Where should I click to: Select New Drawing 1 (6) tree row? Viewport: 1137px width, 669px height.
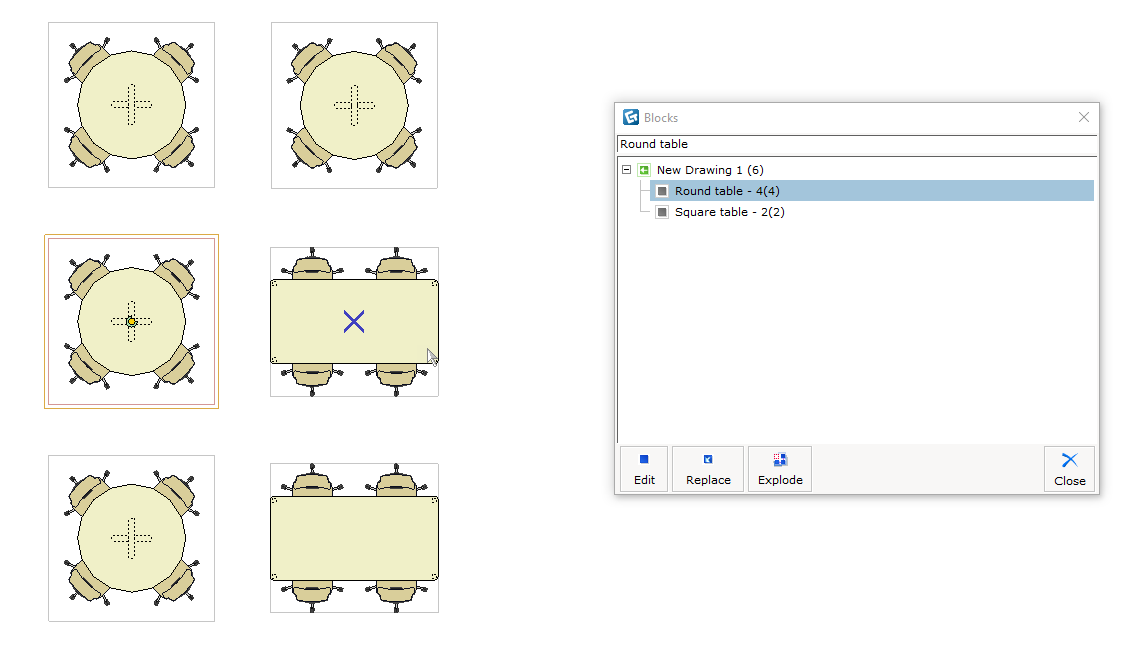click(709, 170)
